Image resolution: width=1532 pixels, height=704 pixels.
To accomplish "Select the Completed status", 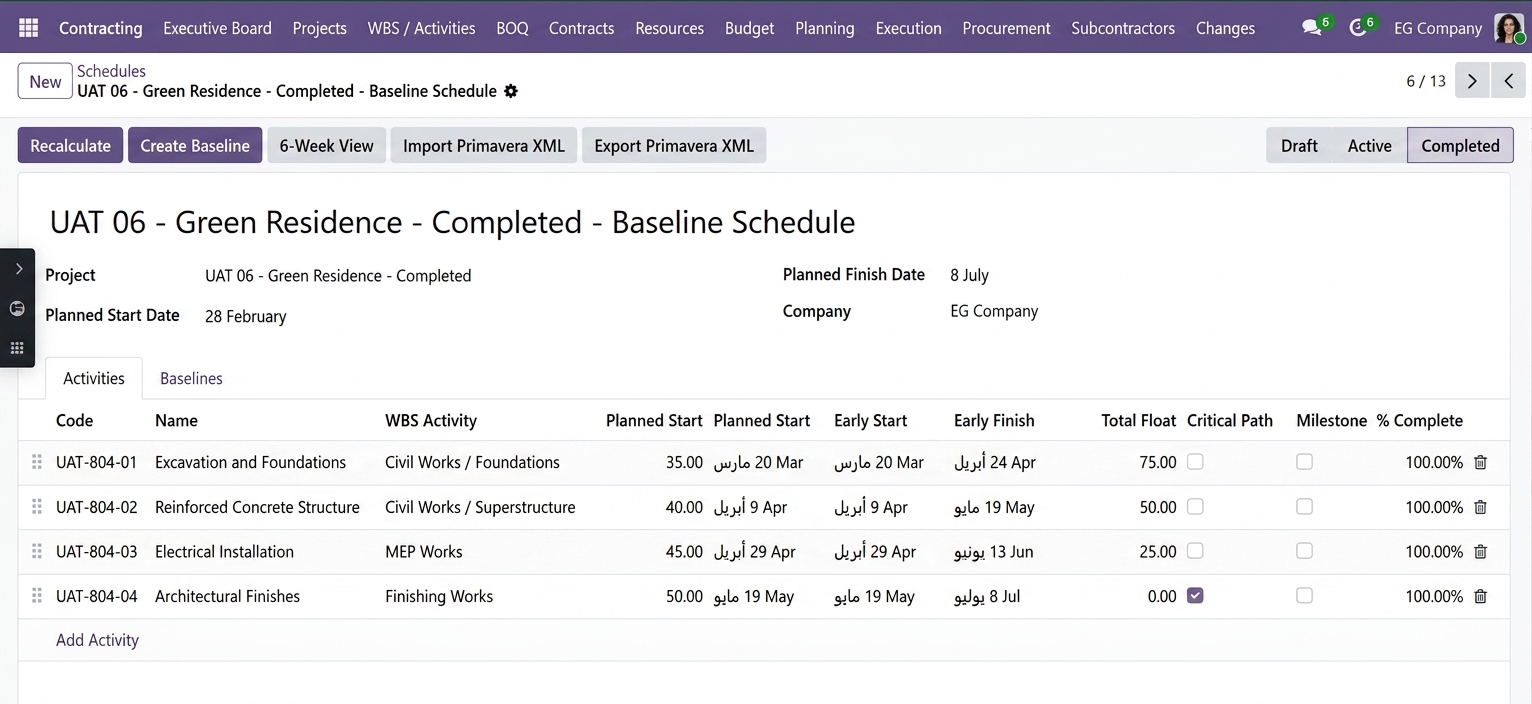I will pos(1460,145).
